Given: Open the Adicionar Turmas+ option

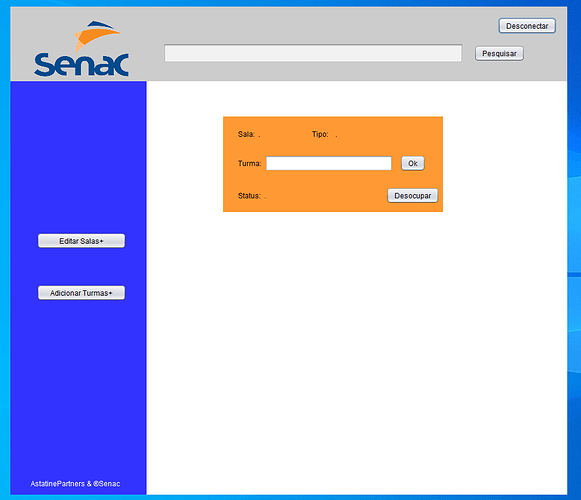Looking at the screenshot, I should pos(81,293).
